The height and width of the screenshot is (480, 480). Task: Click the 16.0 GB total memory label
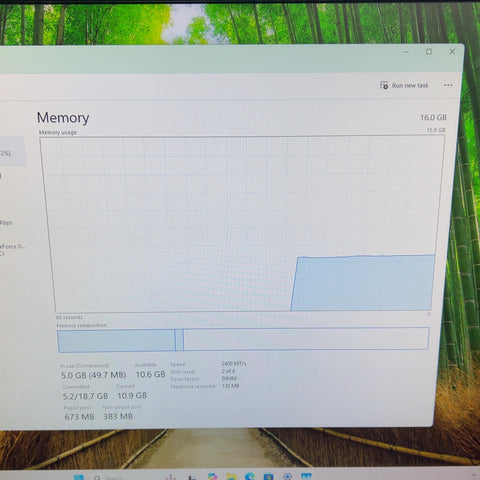(x=433, y=117)
